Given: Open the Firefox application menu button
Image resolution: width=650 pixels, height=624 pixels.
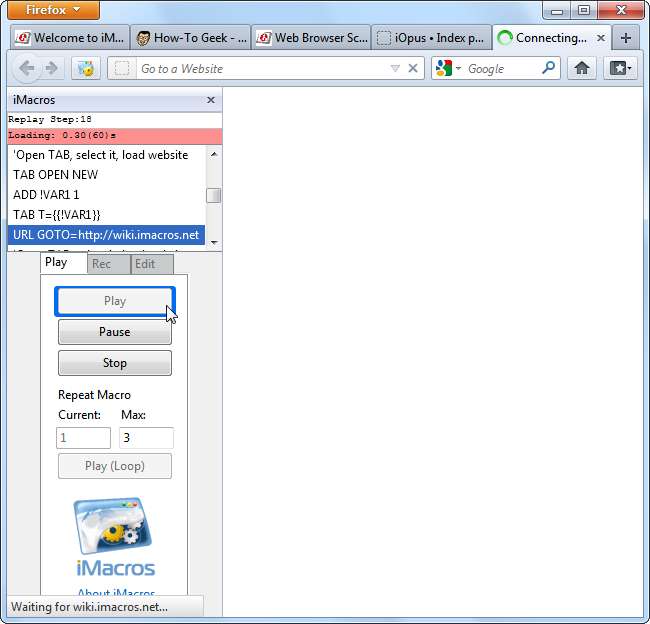Looking at the screenshot, I should click(x=53, y=10).
